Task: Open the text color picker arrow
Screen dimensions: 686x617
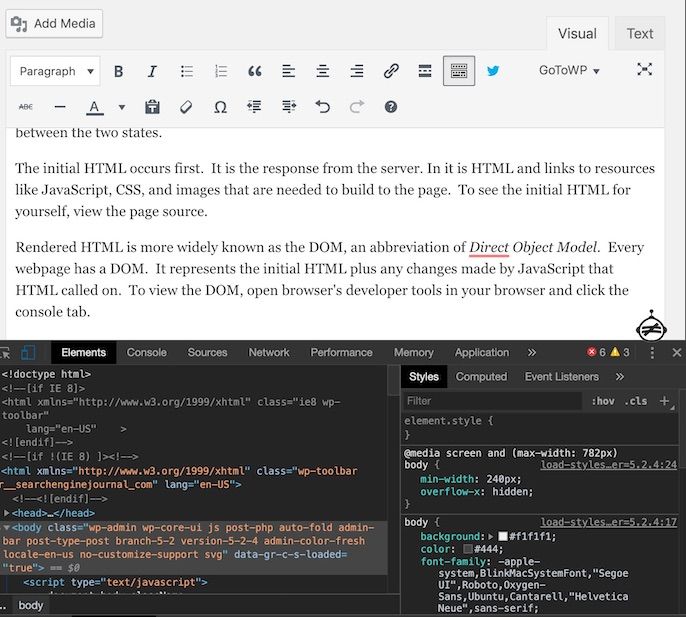Action: tap(122, 107)
